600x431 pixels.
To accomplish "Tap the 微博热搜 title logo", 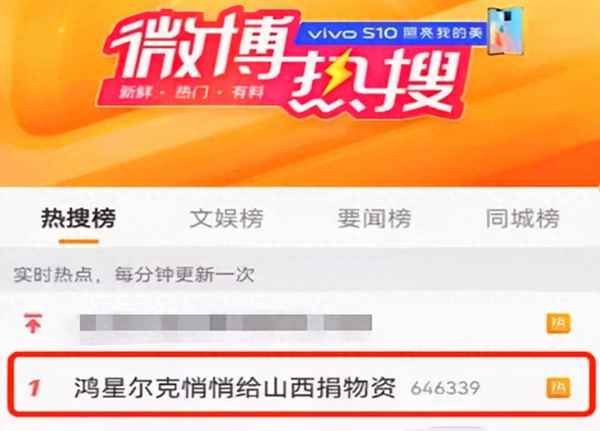I will coord(285,63).
